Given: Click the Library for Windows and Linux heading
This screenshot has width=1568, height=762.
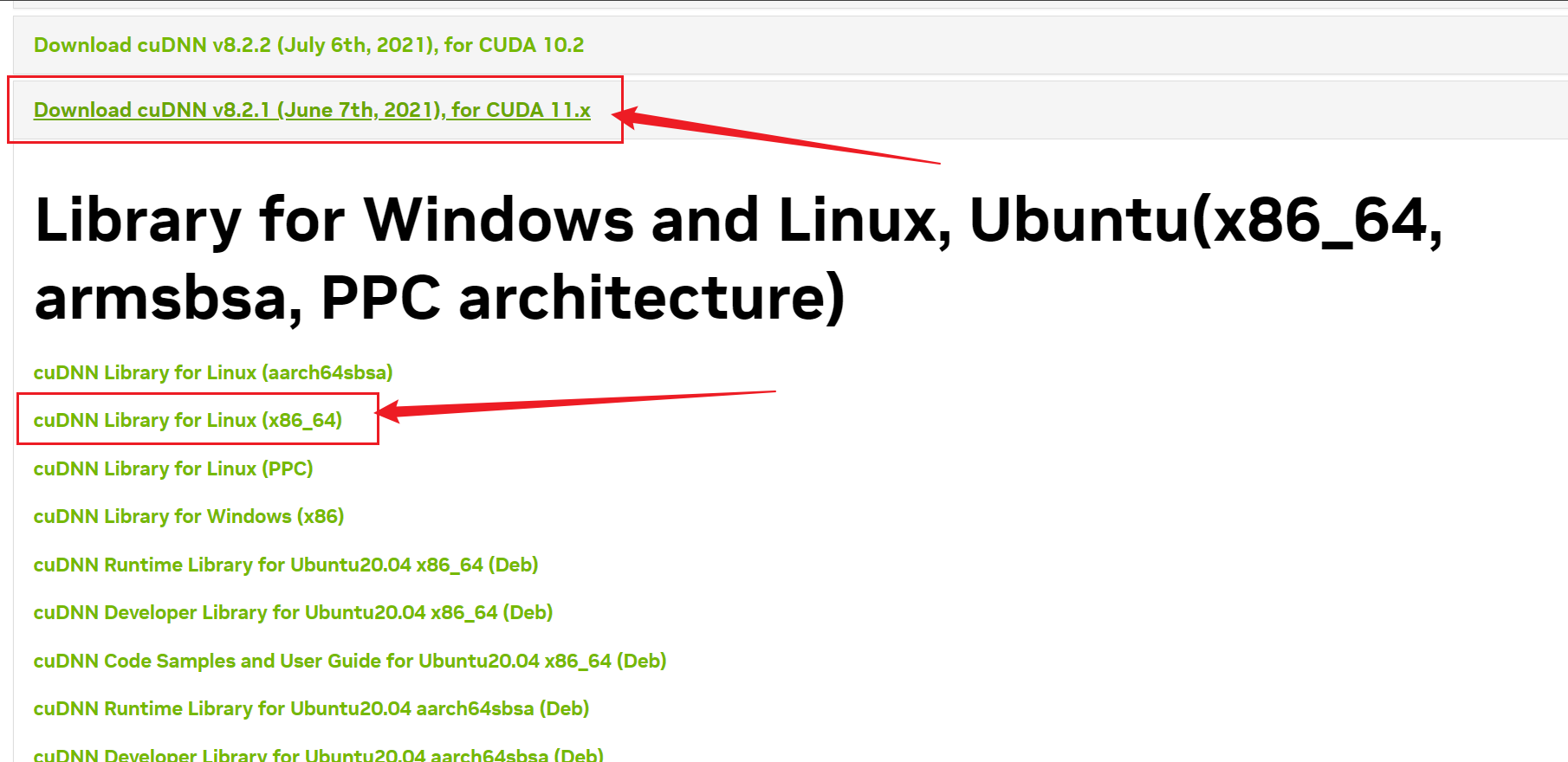Looking at the screenshot, I should pos(739,258).
